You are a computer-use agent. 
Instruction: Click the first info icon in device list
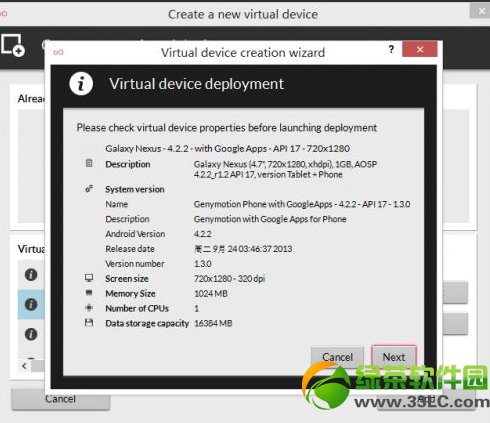[31, 275]
